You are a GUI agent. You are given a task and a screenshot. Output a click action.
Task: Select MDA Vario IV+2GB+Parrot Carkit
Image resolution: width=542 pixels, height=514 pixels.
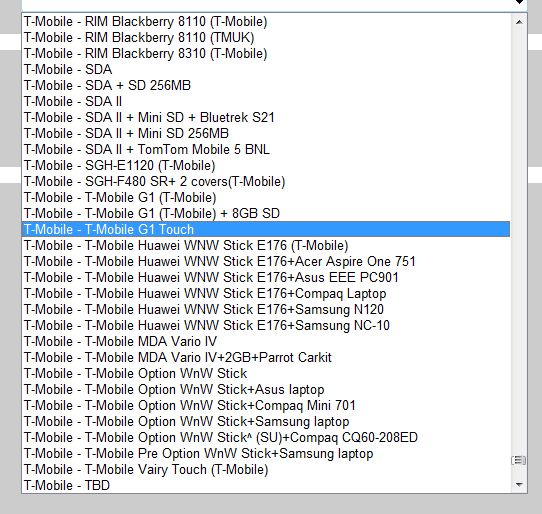(x=265, y=357)
